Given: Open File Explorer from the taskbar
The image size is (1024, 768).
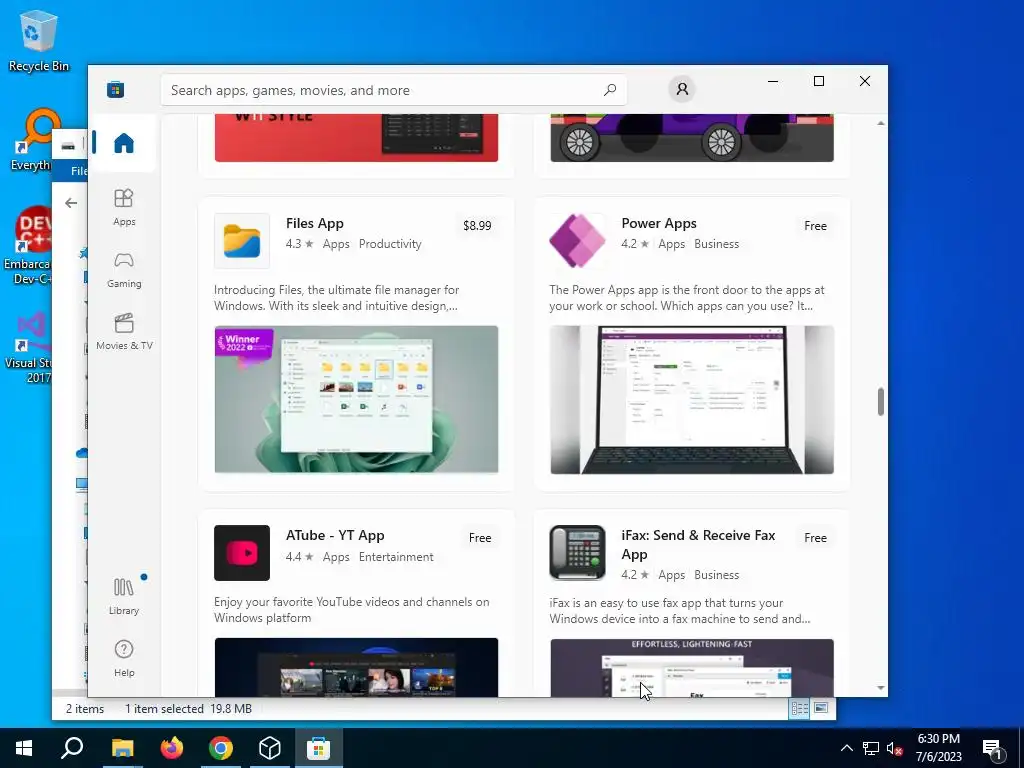Looking at the screenshot, I should point(122,748).
